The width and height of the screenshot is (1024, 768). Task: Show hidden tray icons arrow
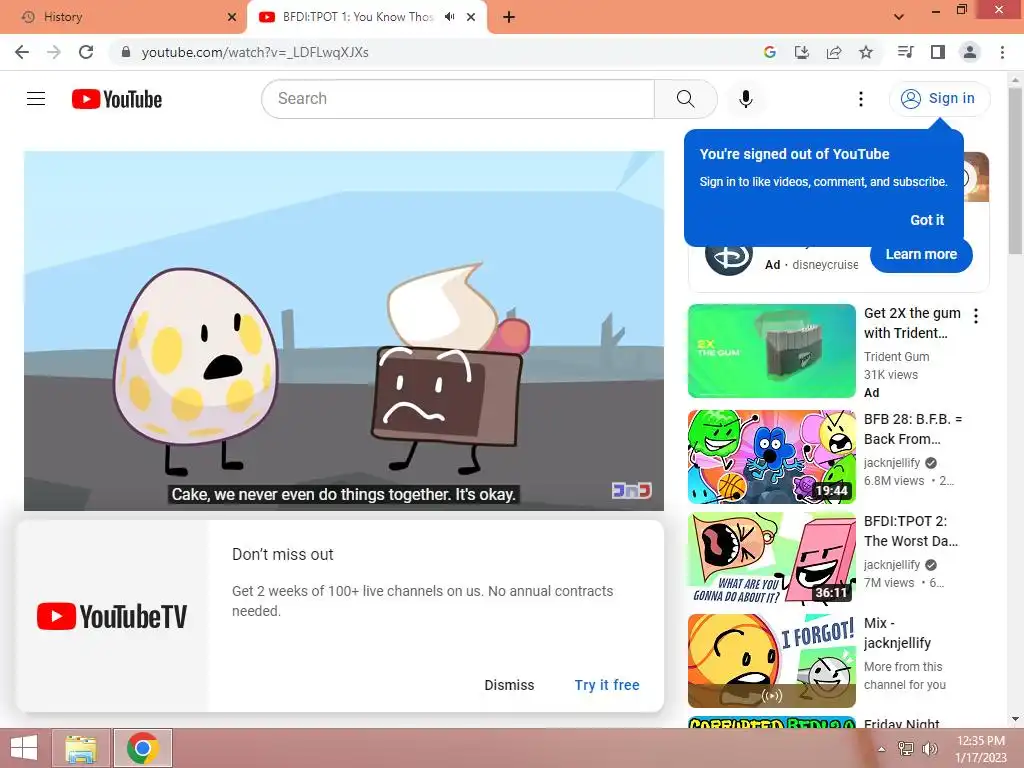pos(882,749)
